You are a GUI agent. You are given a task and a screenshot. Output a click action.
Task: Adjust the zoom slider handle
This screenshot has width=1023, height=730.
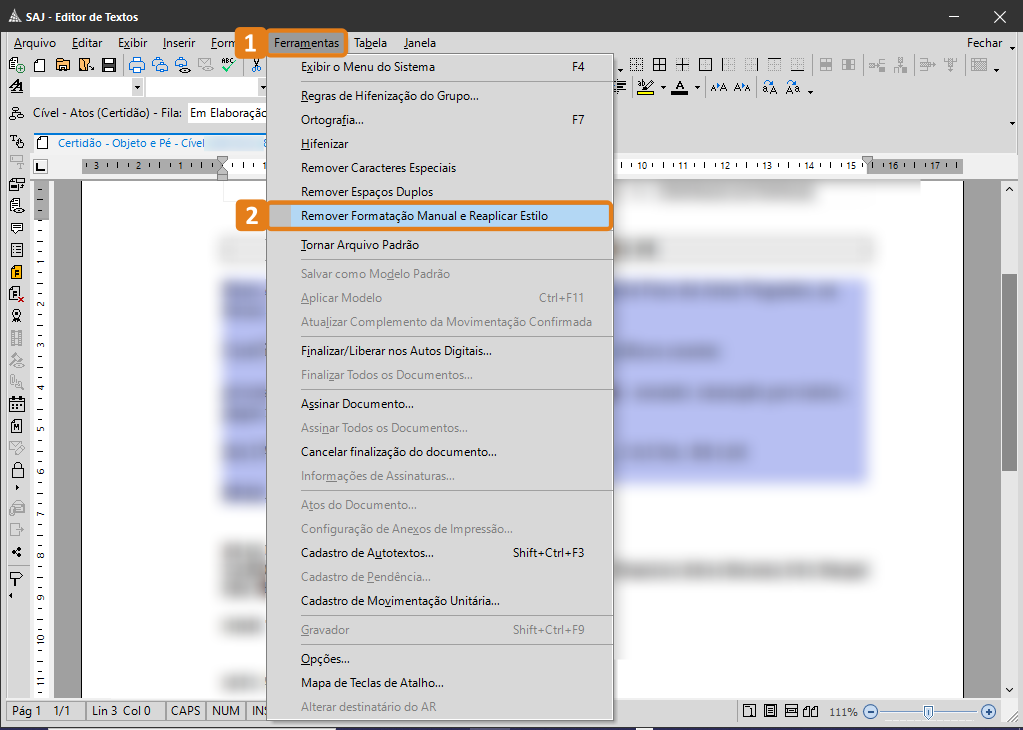[x=928, y=712]
